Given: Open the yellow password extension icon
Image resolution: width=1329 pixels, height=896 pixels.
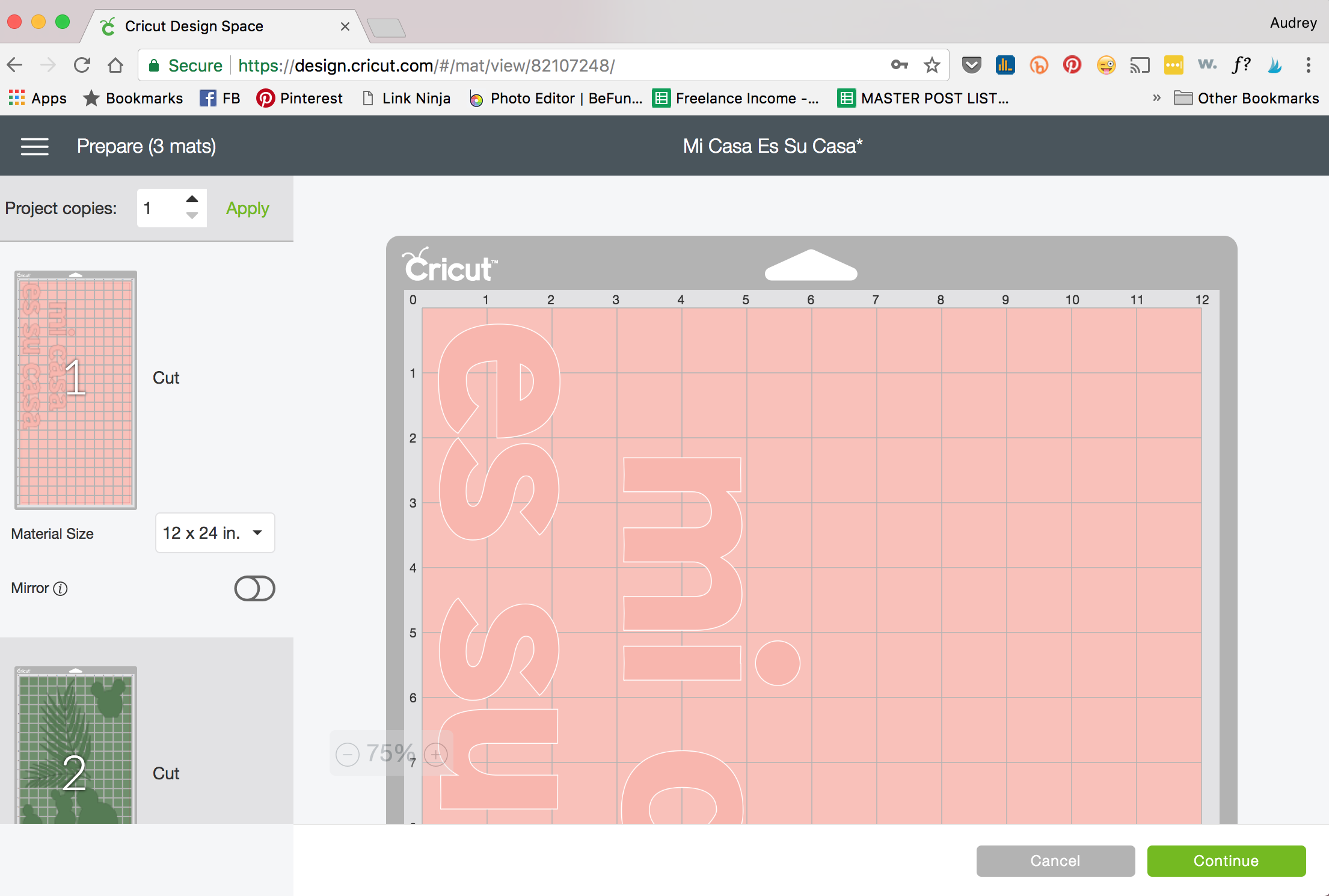Looking at the screenshot, I should click(x=1173, y=65).
